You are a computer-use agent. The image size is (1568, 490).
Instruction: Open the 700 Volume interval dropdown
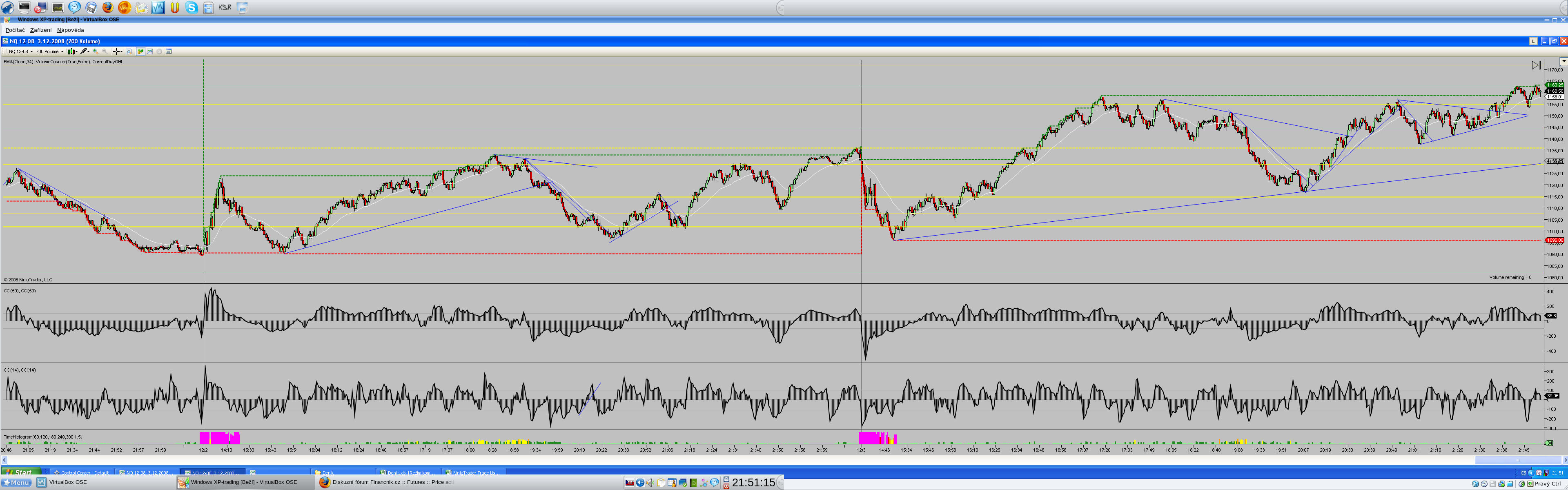point(62,52)
